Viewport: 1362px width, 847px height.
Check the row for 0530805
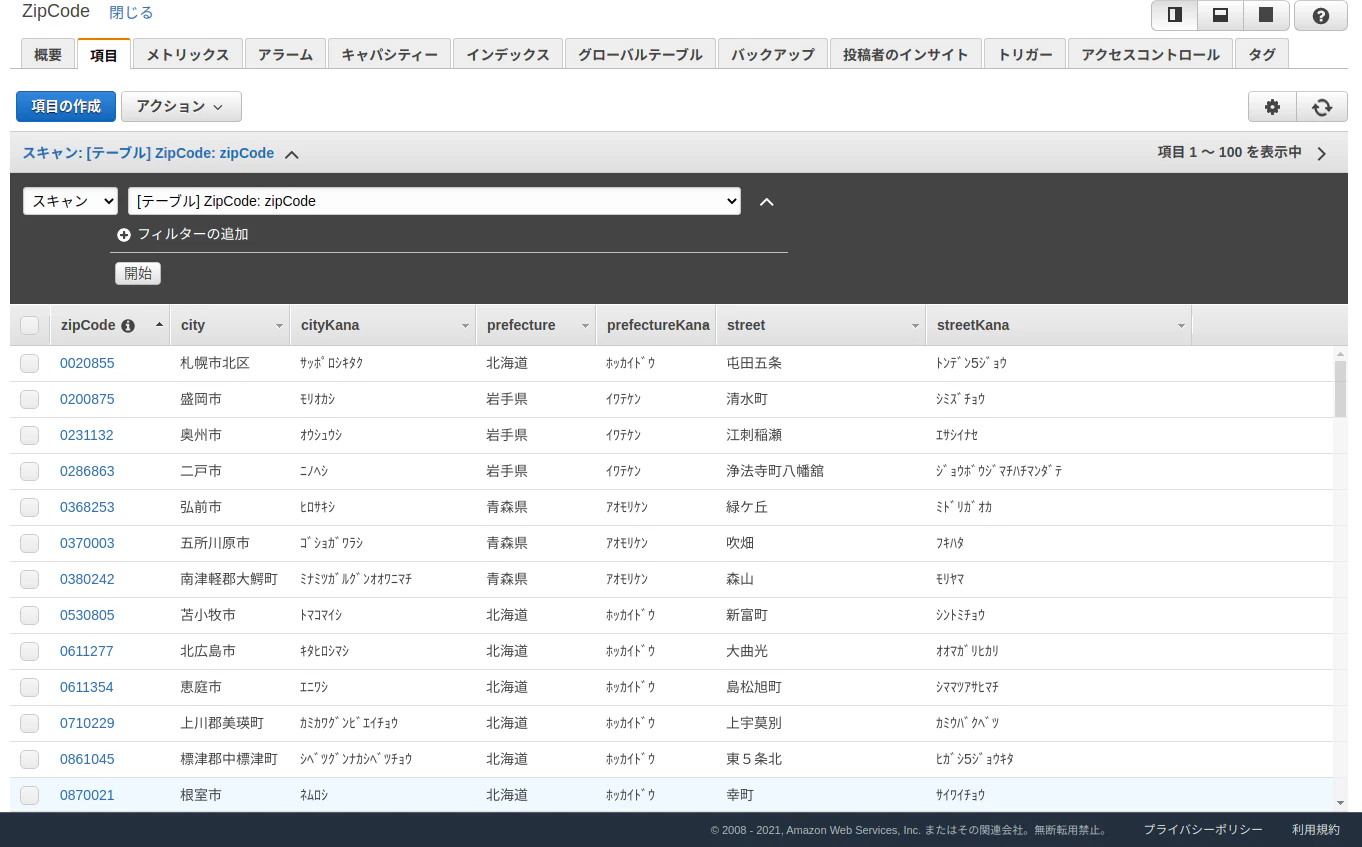pyautogui.click(x=29, y=615)
